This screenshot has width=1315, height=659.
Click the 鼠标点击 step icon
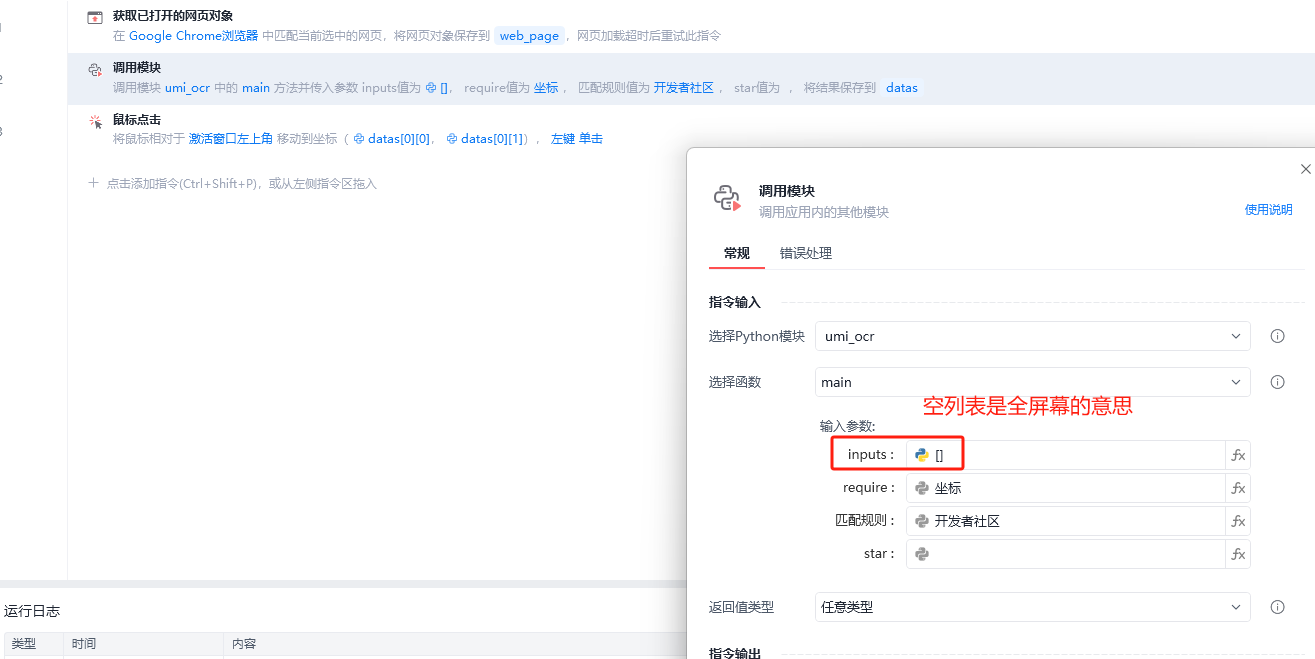tap(95, 122)
